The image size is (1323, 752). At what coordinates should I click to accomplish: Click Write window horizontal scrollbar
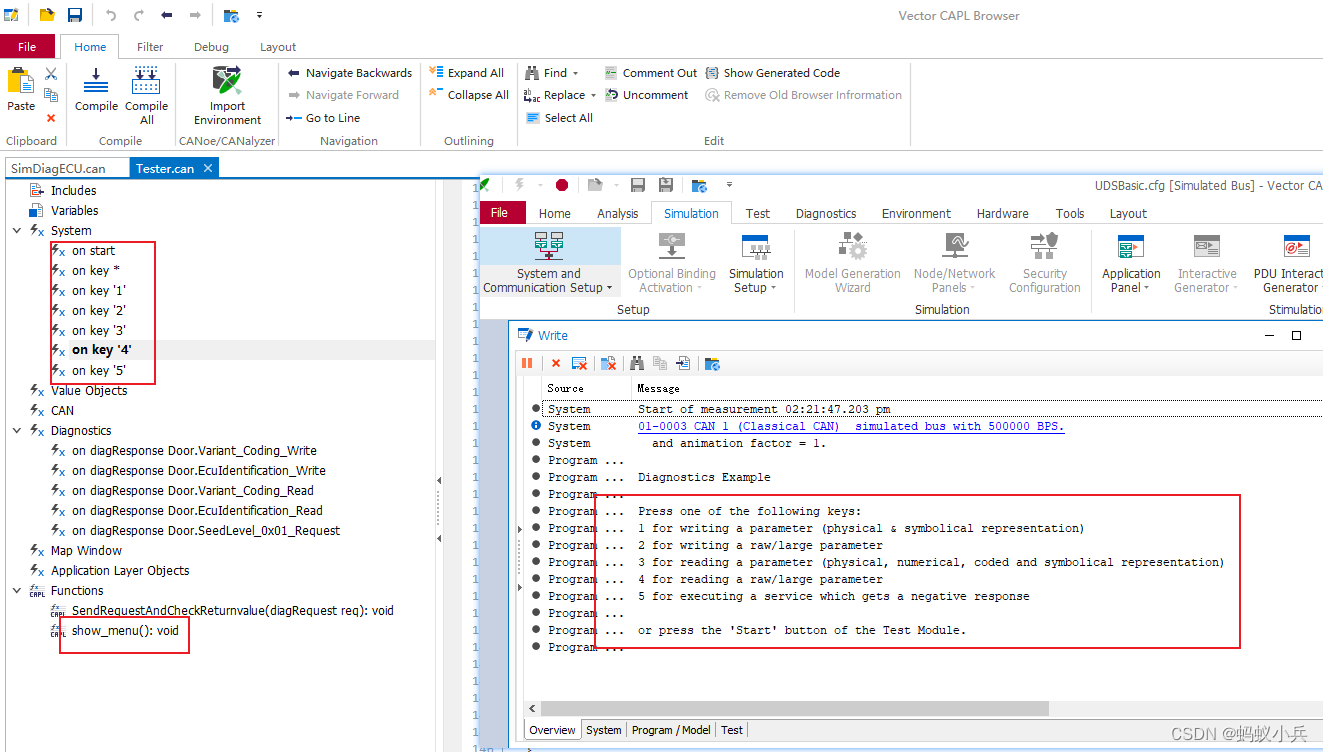click(x=794, y=708)
